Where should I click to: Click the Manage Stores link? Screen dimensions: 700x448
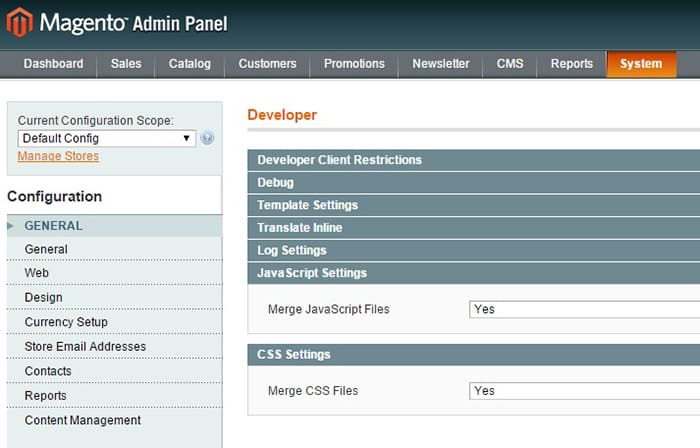tap(58, 156)
